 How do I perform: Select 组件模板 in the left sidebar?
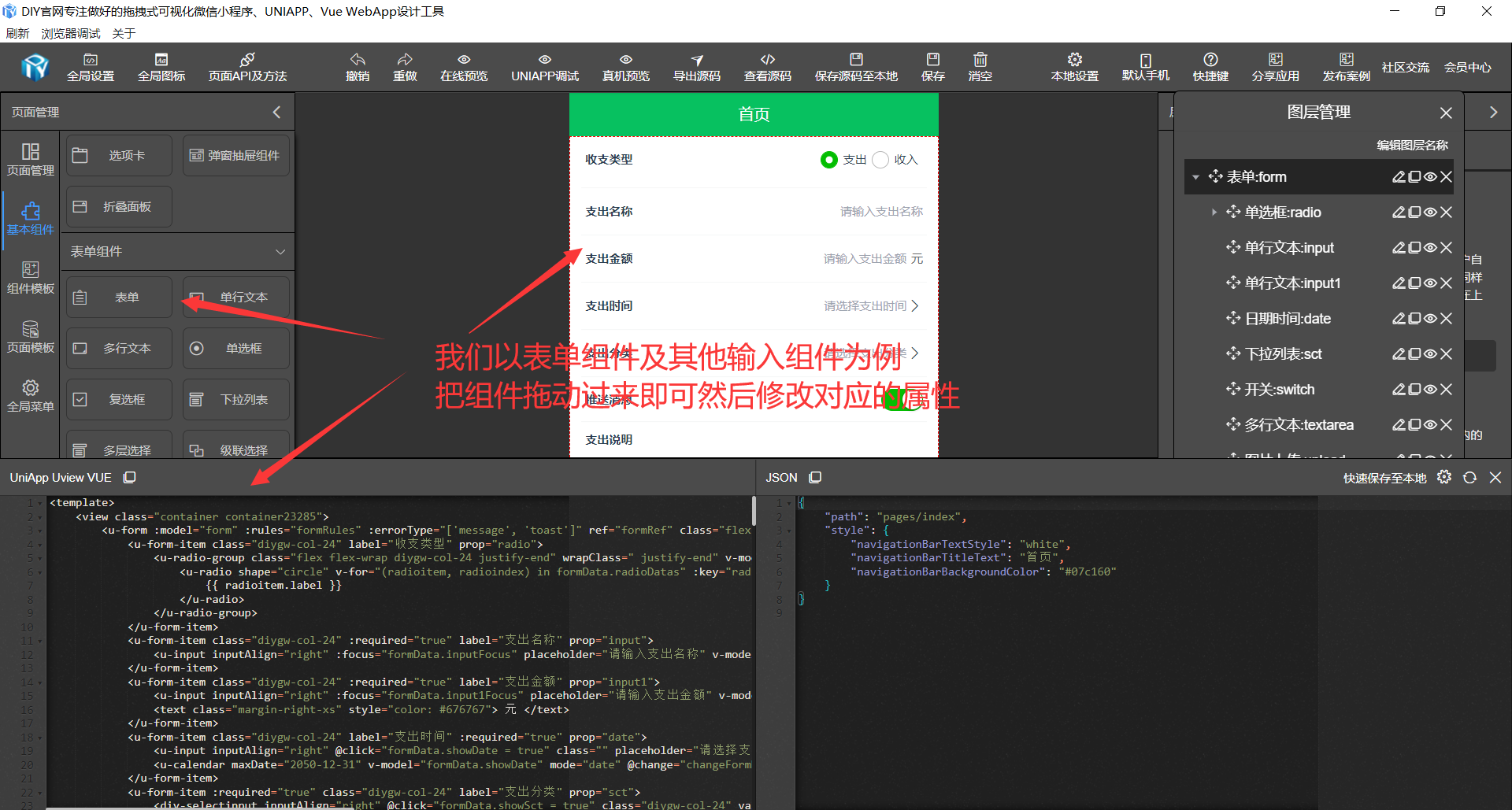tap(31, 277)
